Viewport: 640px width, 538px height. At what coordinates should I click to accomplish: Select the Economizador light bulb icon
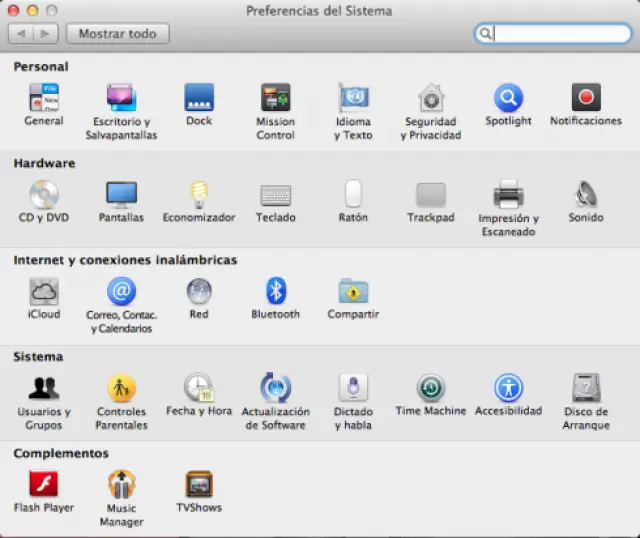coord(199,194)
